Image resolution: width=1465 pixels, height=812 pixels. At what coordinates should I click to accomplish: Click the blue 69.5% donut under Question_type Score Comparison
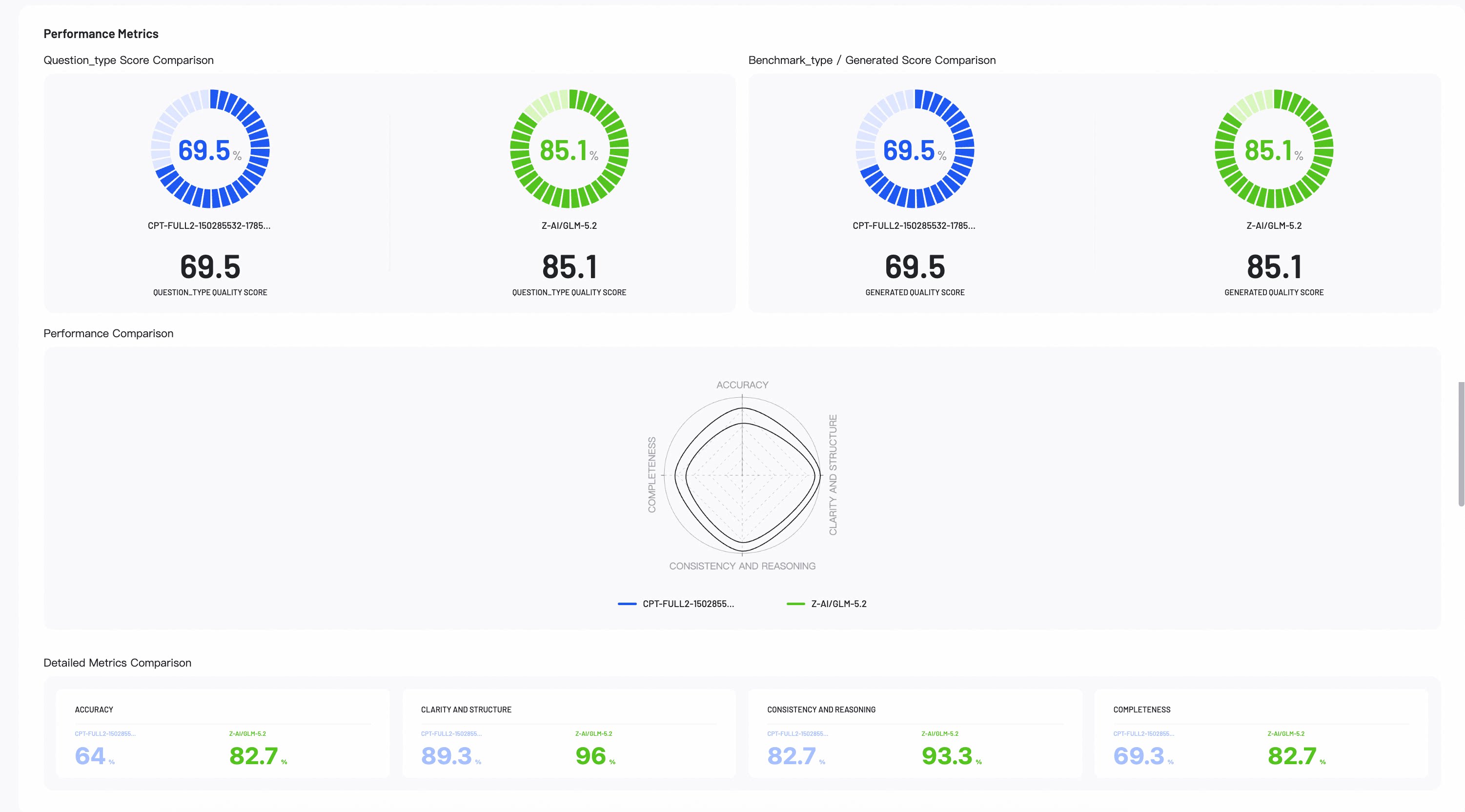(x=210, y=149)
